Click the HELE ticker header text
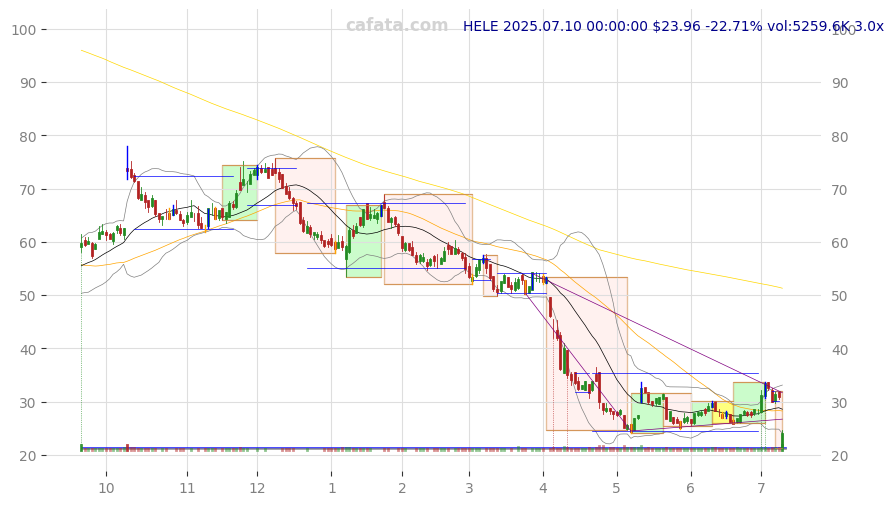Viewport: 894px width, 505px height. 673,26
